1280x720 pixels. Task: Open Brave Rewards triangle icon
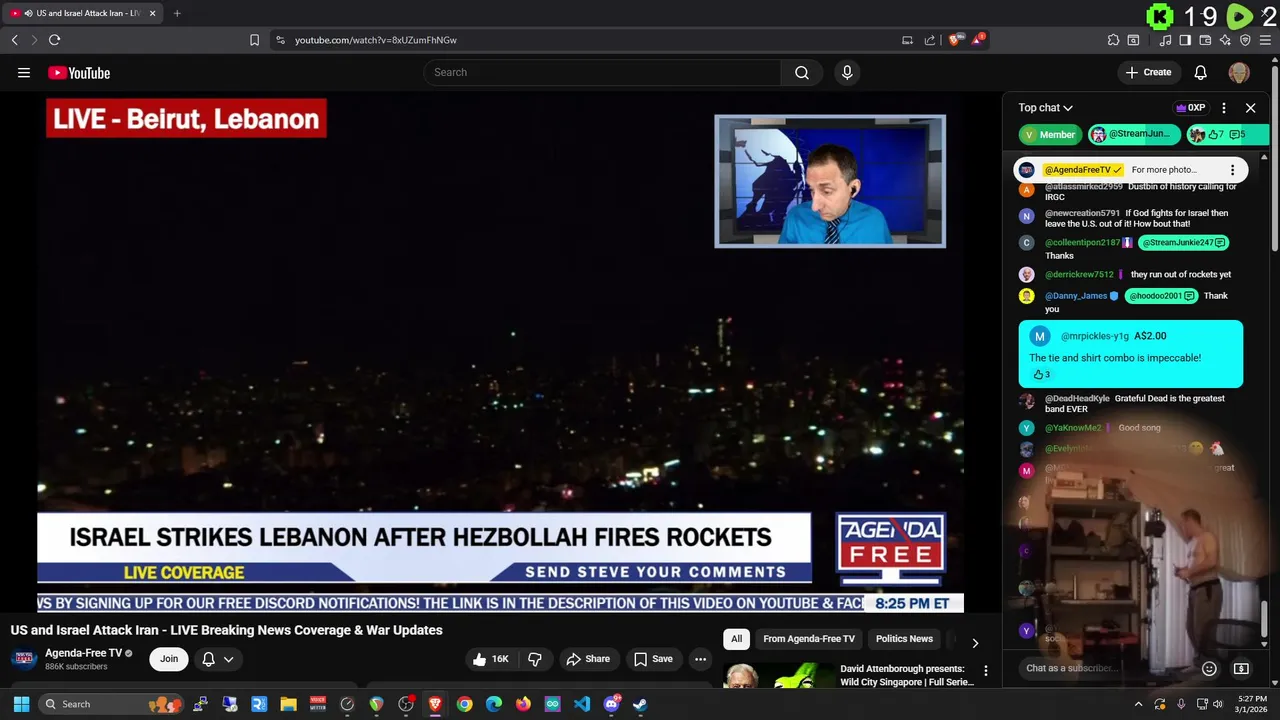[978, 40]
